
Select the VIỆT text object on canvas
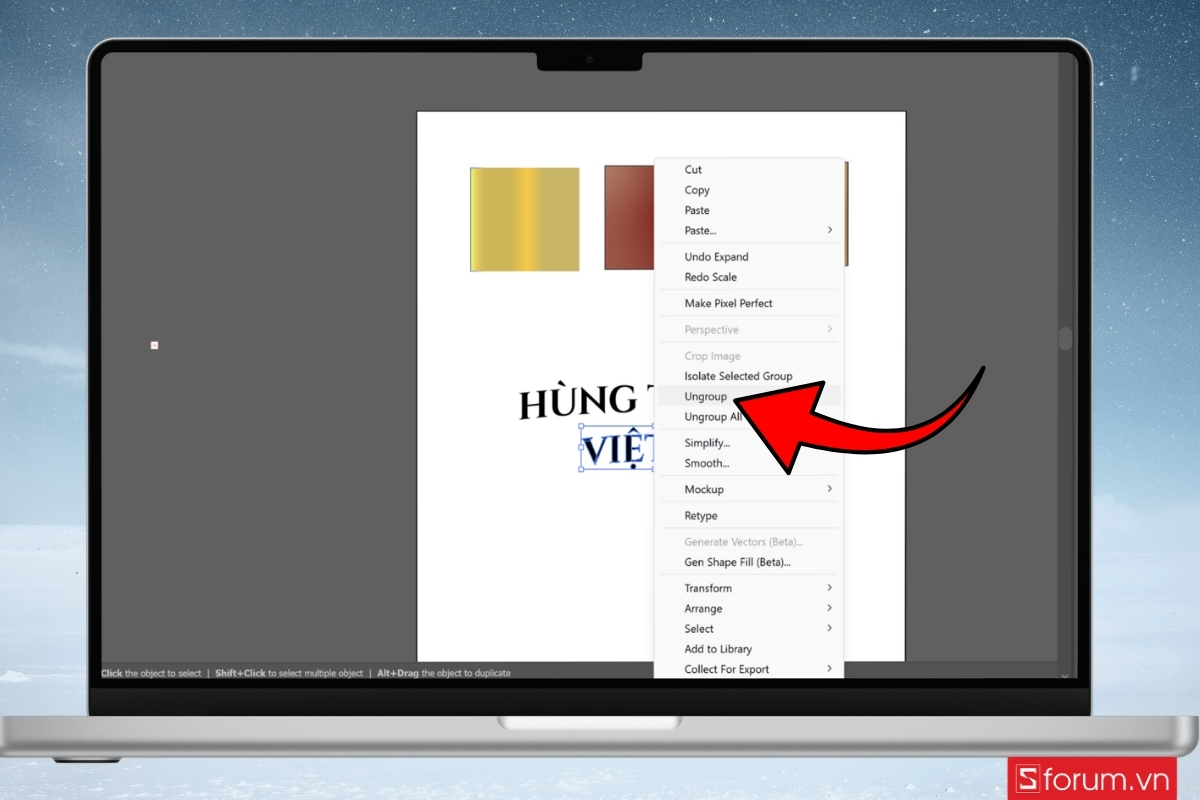[620, 450]
